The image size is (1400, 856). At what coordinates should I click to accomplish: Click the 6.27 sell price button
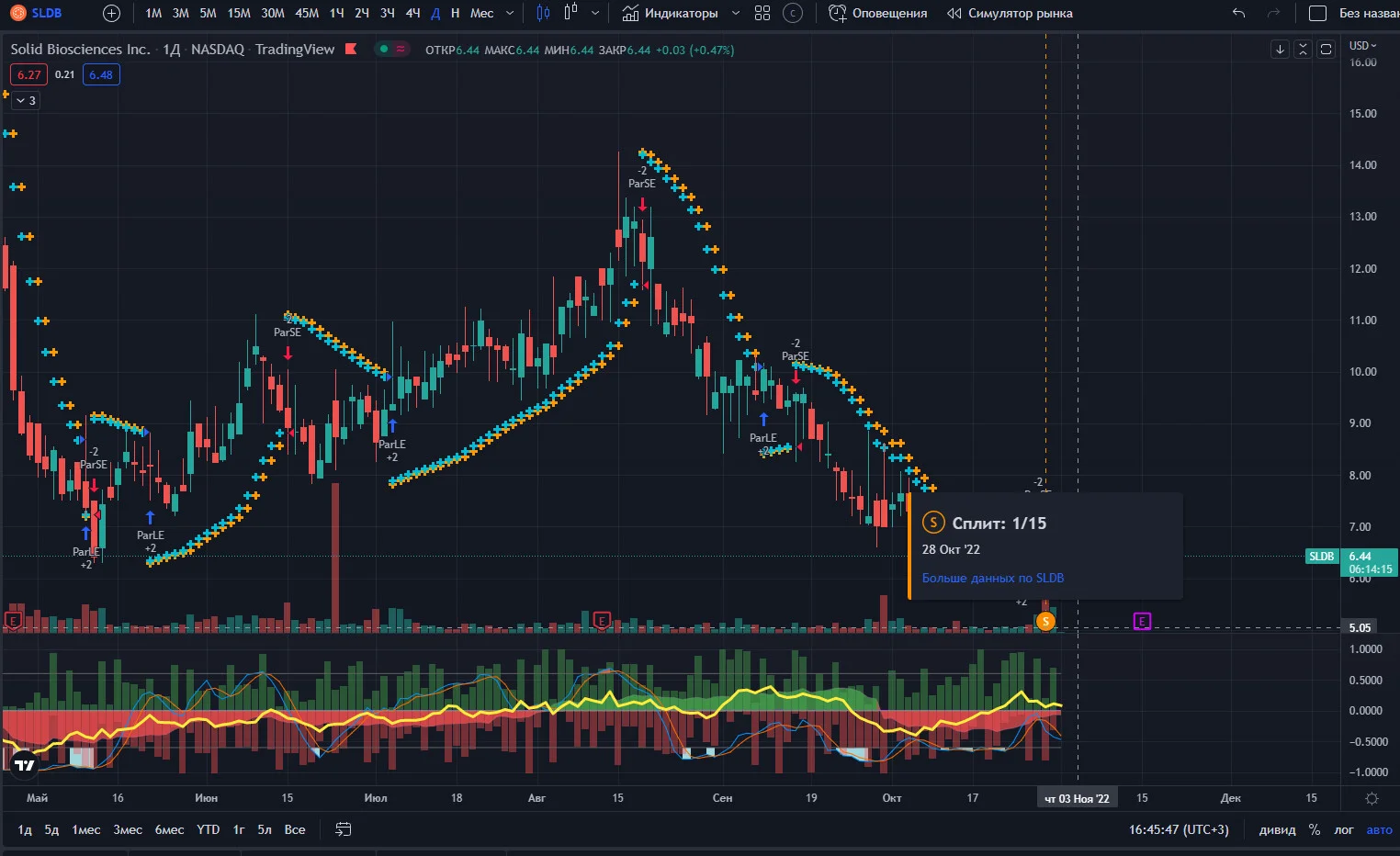pyautogui.click(x=29, y=74)
